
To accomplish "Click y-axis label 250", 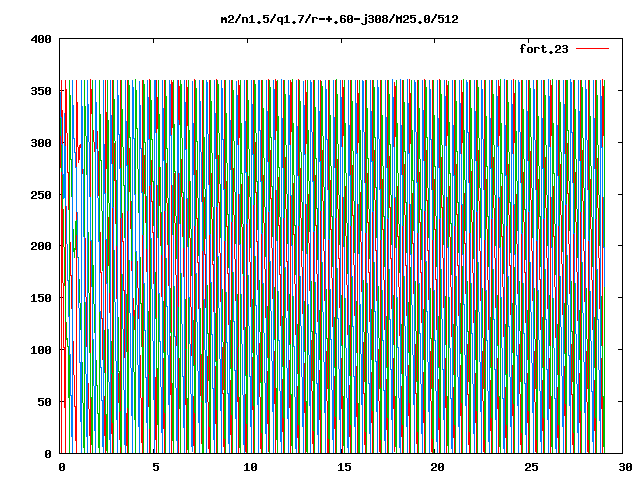I will [41, 195].
